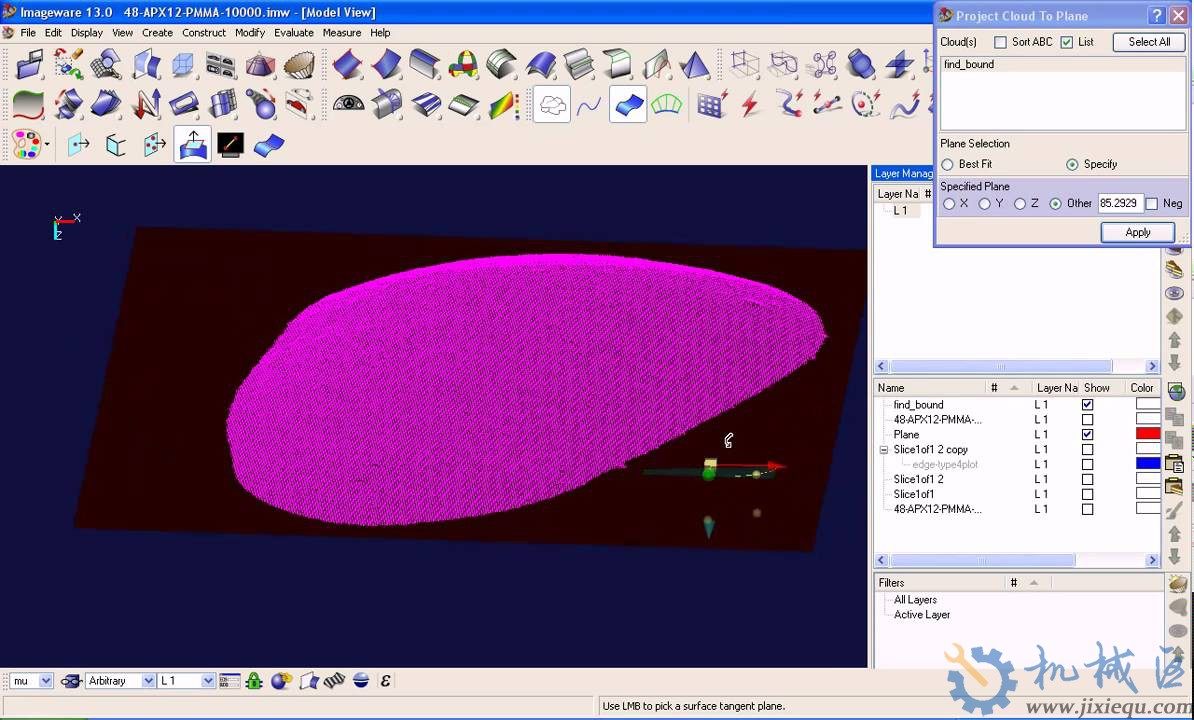The height and width of the screenshot is (720, 1194).
Task: Open the Evaluate menu
Action: tap(293, 32)
